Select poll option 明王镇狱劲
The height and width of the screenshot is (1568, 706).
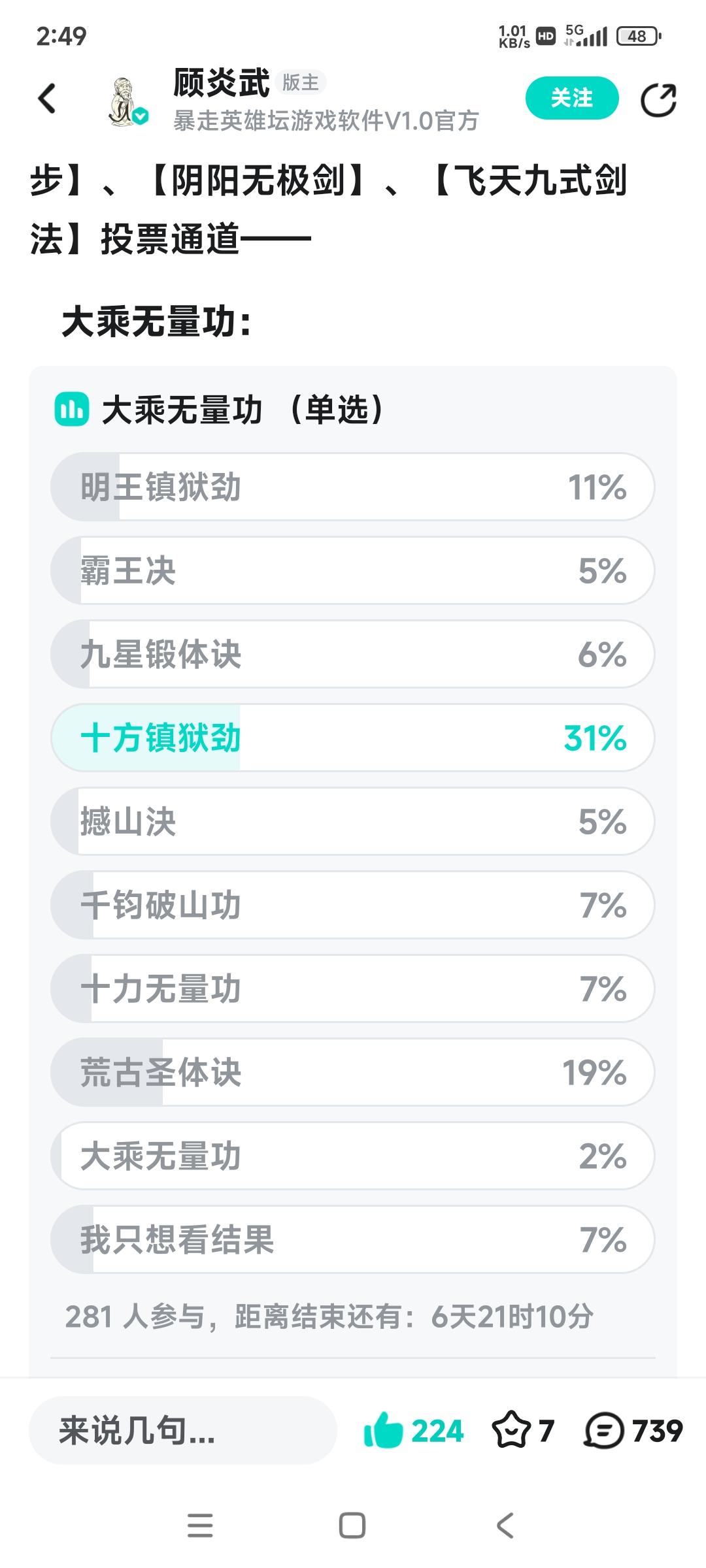tap(353, 487)
